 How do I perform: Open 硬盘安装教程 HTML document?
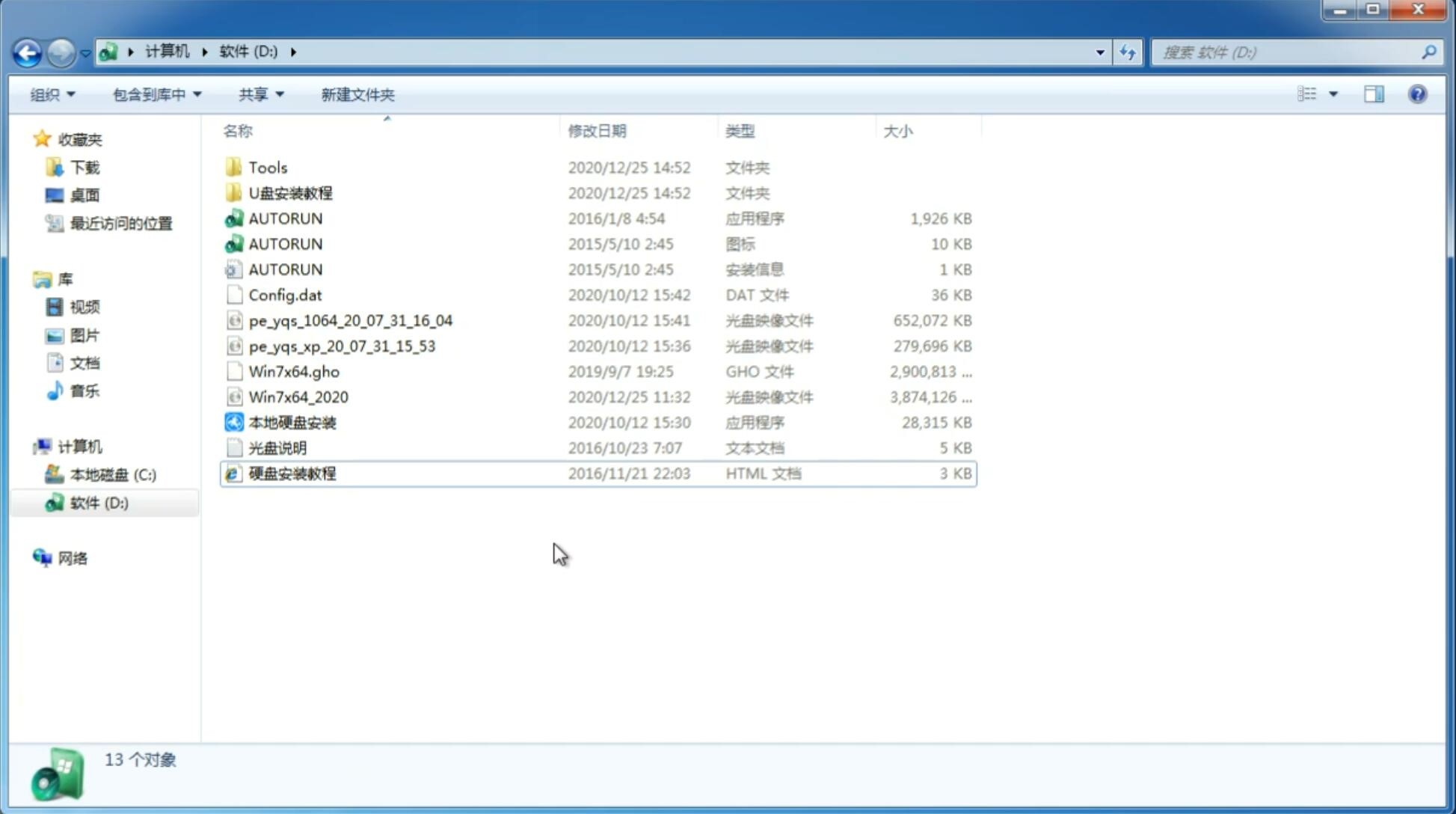pos(291,473)
